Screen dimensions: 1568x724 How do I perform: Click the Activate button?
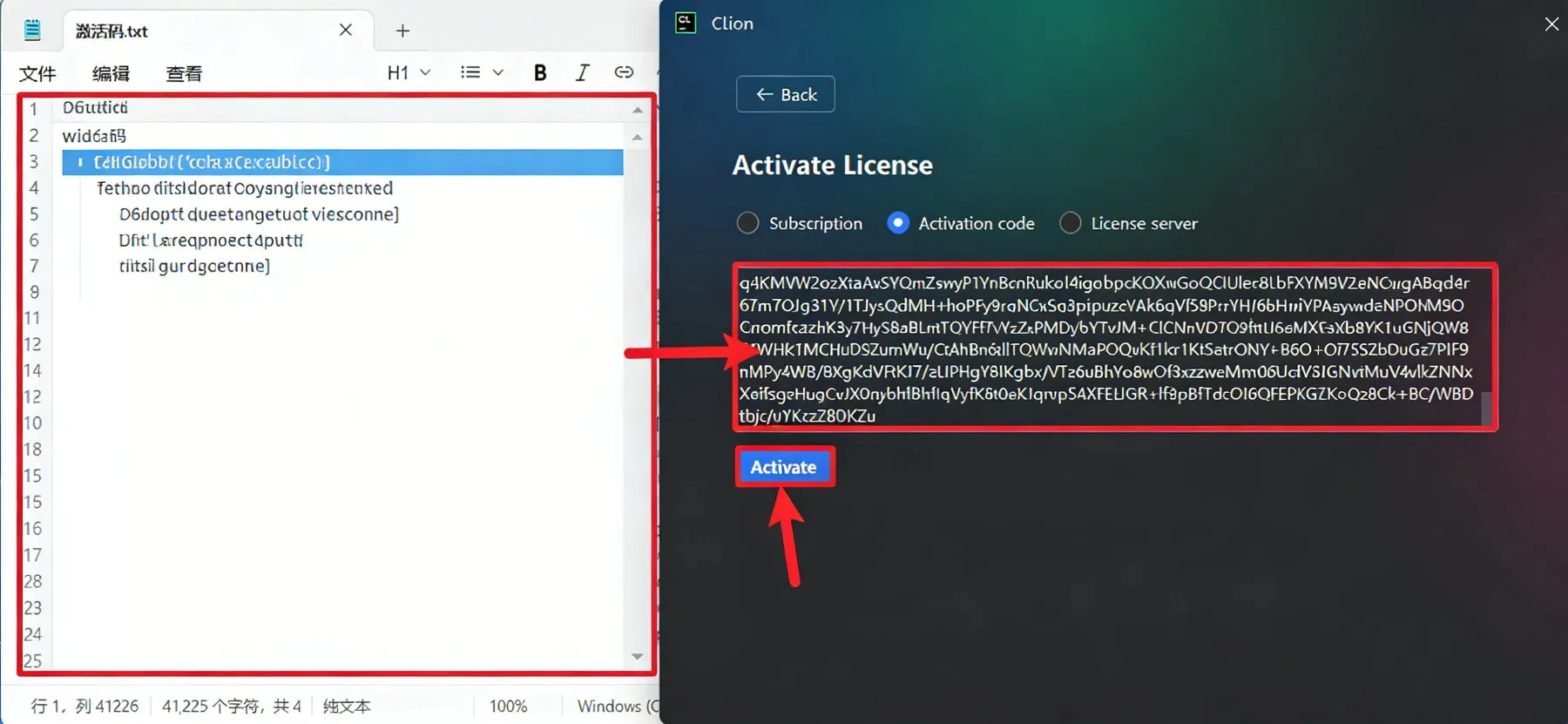pos(784,467)
